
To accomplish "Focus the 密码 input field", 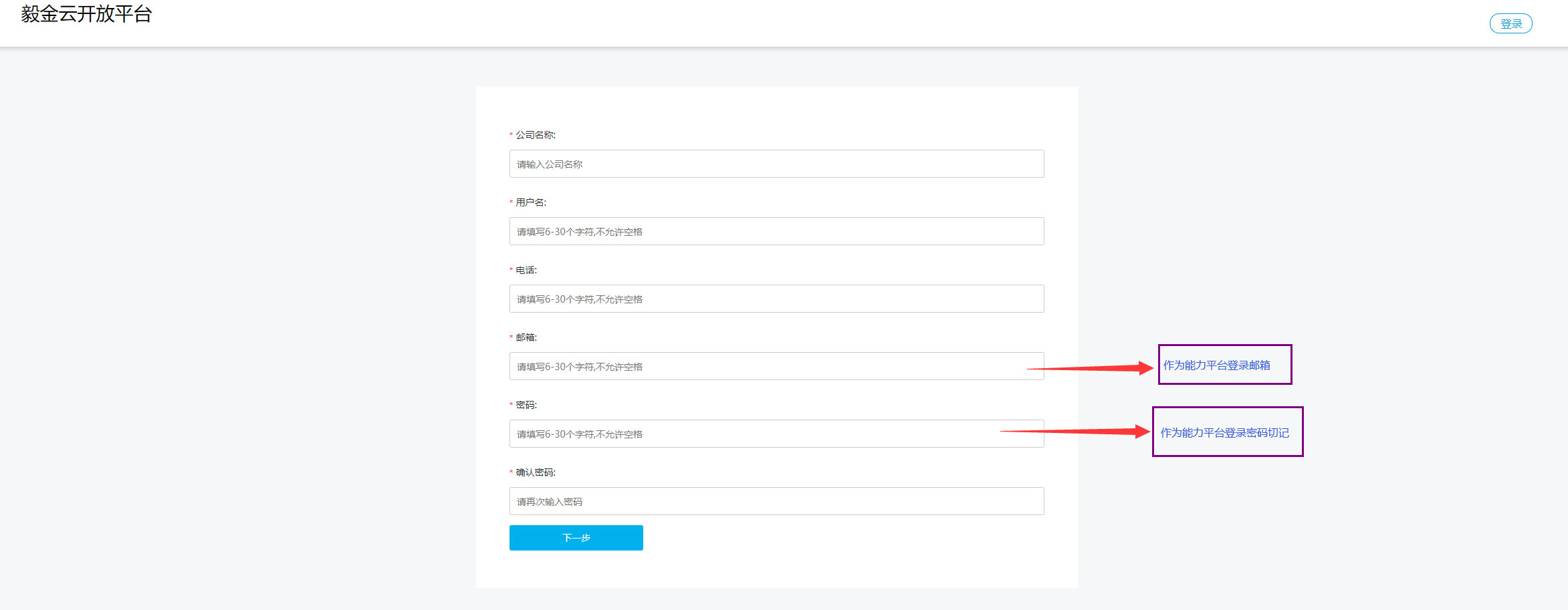I will tap(776, 434).
